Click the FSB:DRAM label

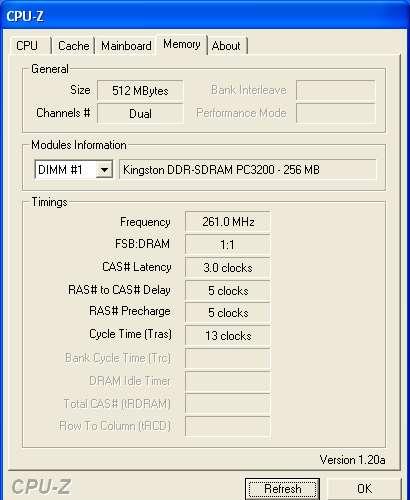click(x=142, y=244)
